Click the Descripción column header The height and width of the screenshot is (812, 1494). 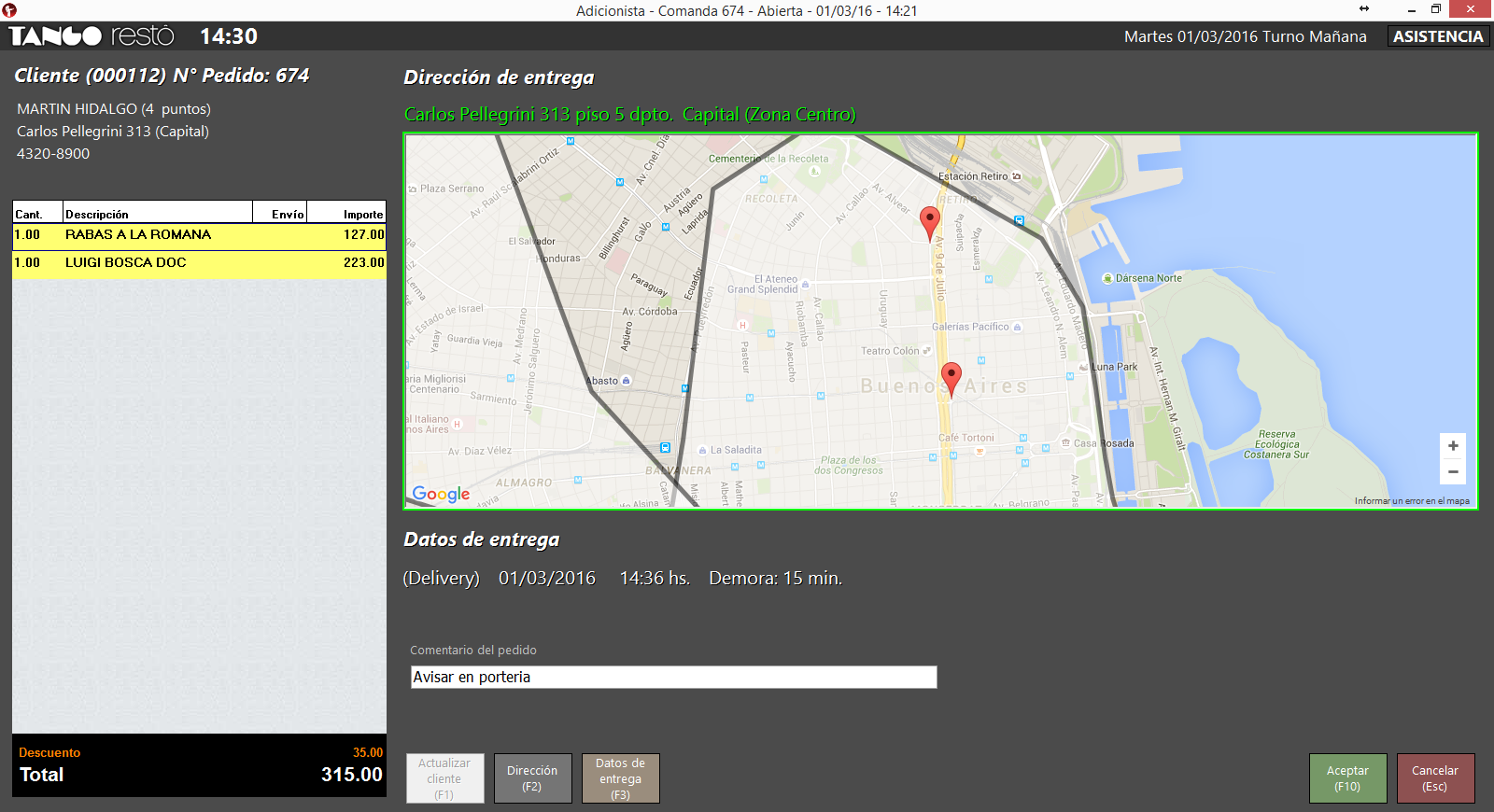pos(157,214)
